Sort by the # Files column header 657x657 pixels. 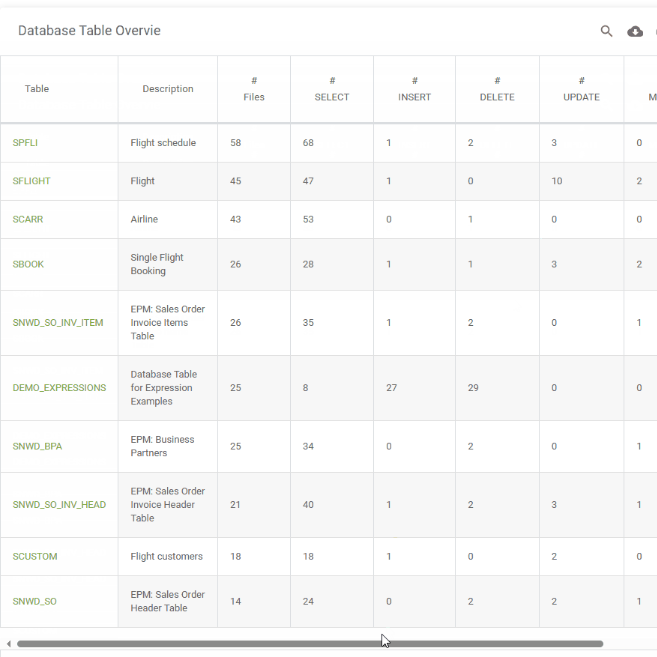click(254, 89)
